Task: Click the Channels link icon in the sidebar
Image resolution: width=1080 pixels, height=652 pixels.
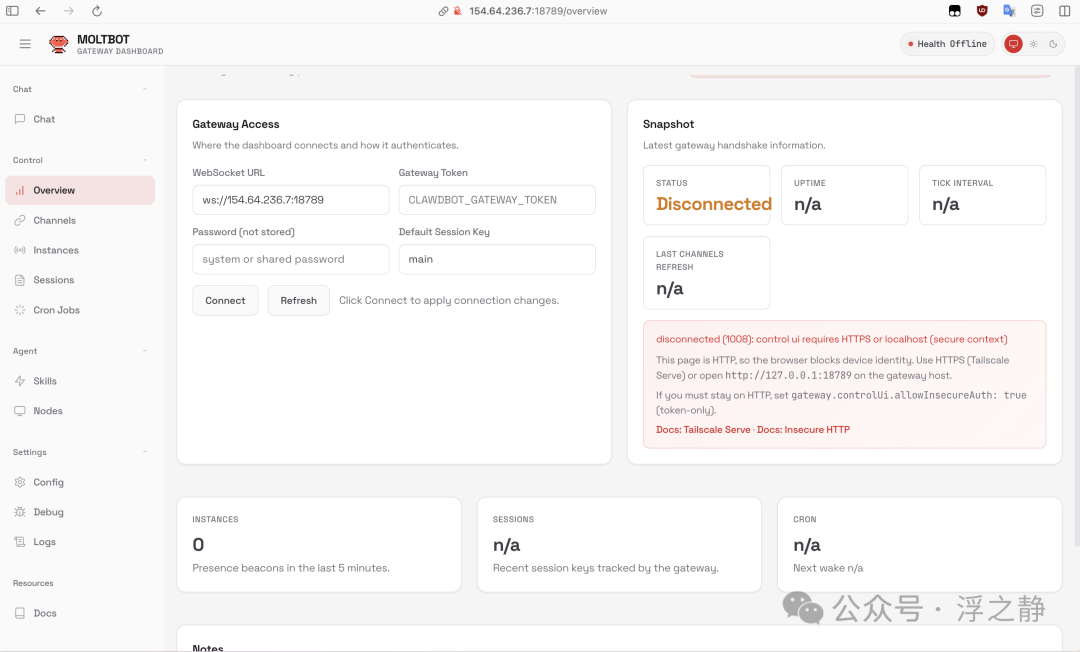Action: (20, 220)
